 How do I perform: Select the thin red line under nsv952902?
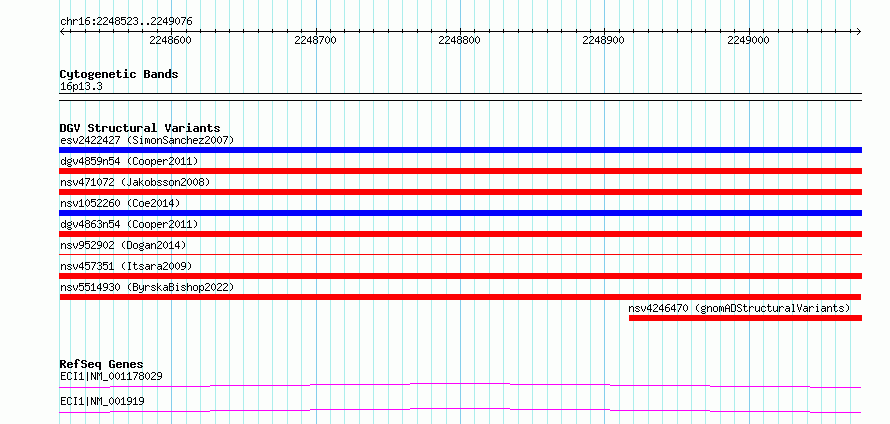pos(460,255)
